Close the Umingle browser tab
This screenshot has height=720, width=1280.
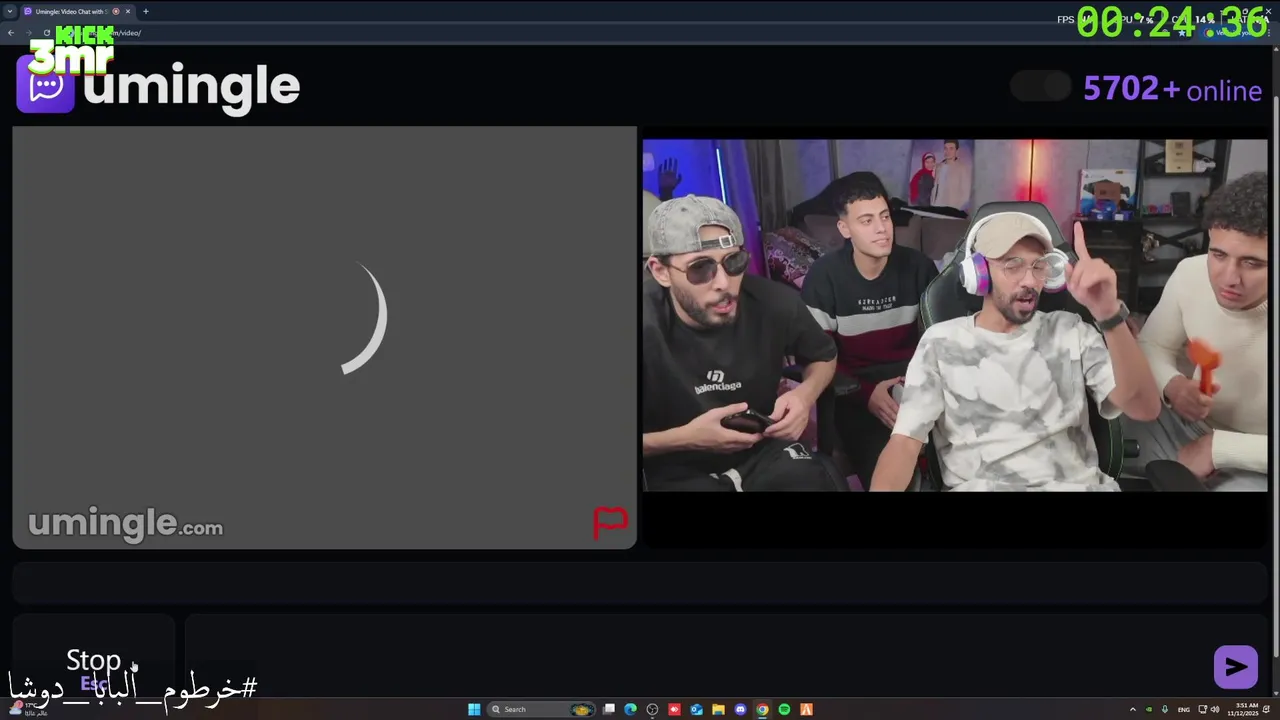pyautogui.click(x=128, y=11)
